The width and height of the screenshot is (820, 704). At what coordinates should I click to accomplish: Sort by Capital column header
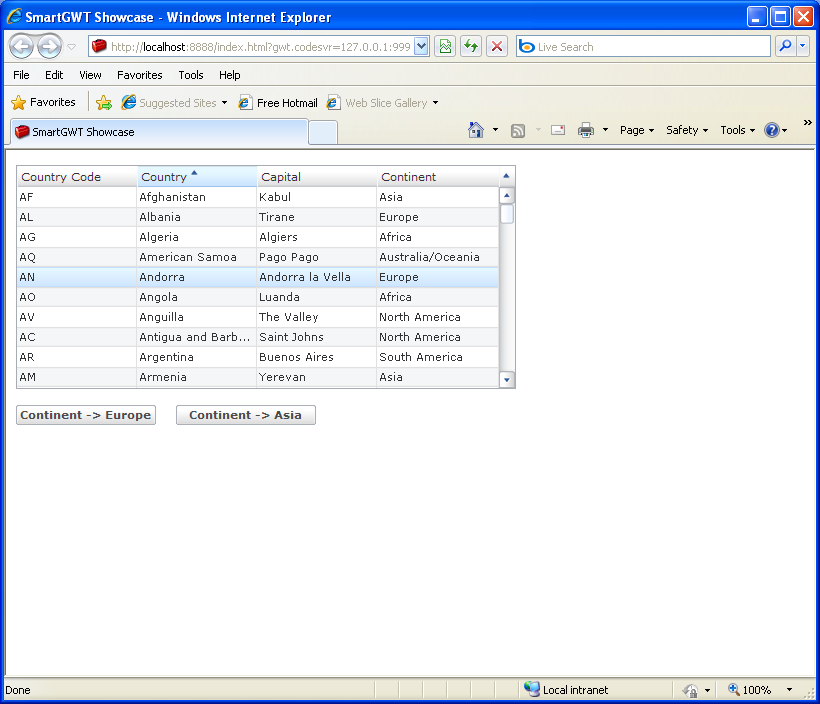point(317,177)
